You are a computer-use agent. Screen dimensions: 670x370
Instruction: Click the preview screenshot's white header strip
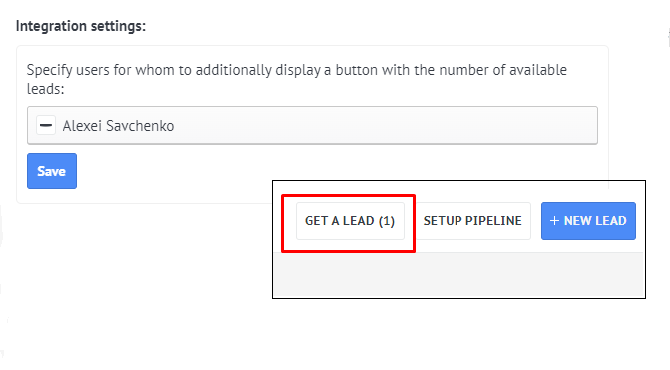click(x=458, y=191)
